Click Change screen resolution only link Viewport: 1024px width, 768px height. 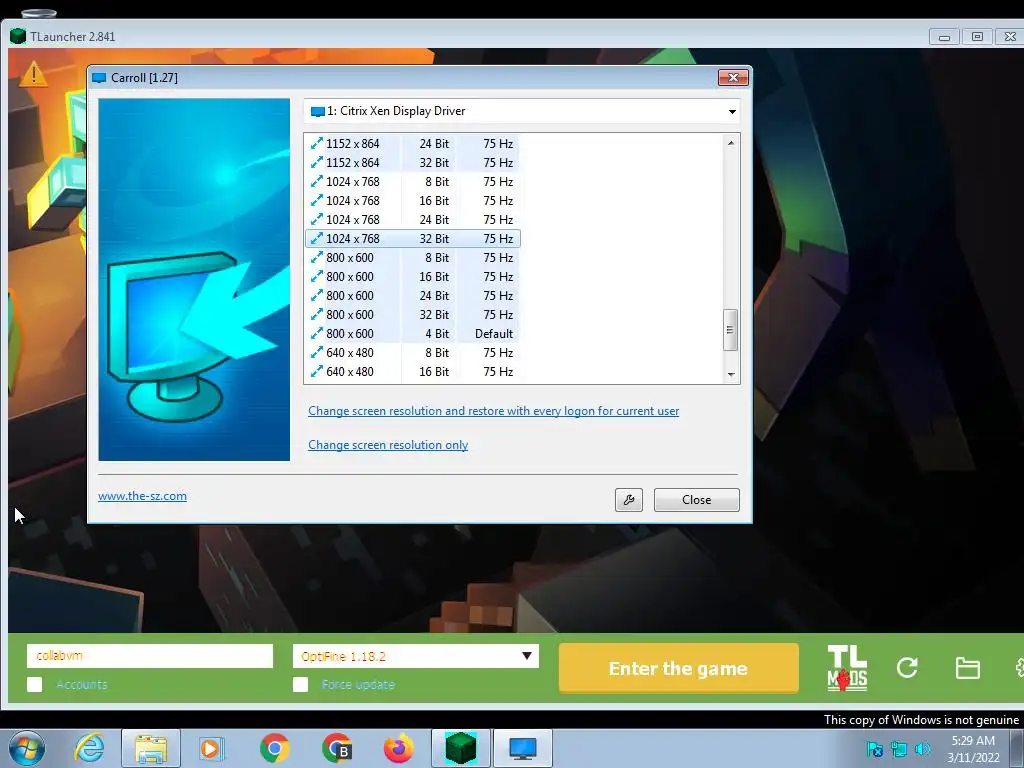pyautogui.click(x=388, y=445)
